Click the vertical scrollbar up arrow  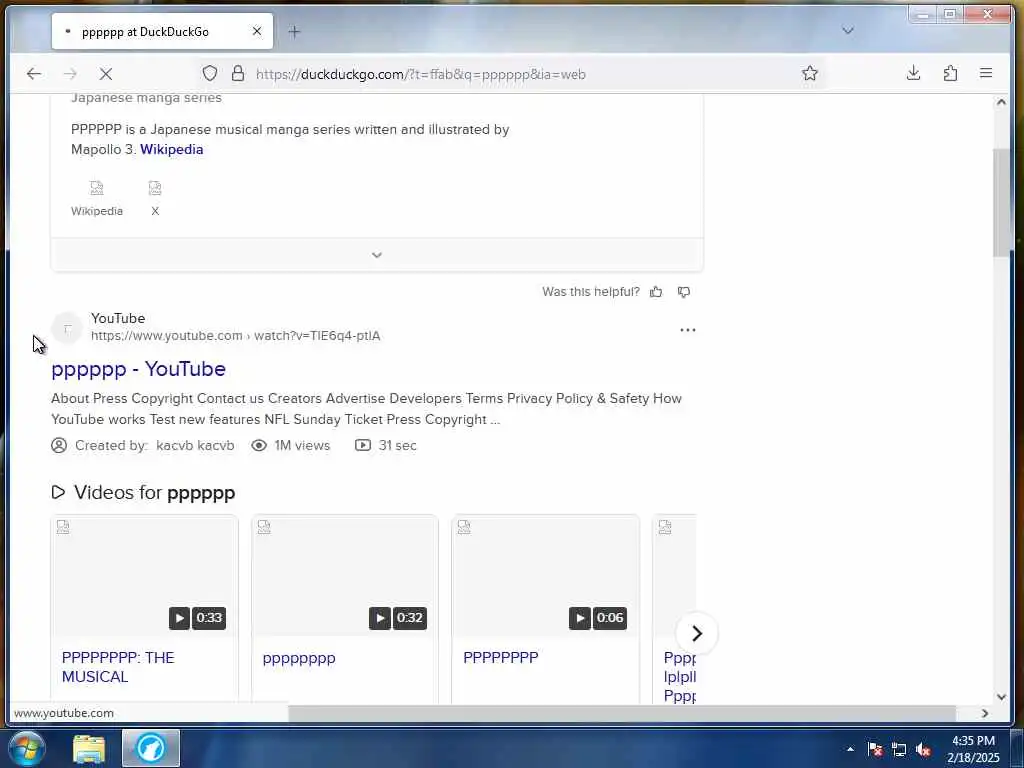coord(1001,103)
